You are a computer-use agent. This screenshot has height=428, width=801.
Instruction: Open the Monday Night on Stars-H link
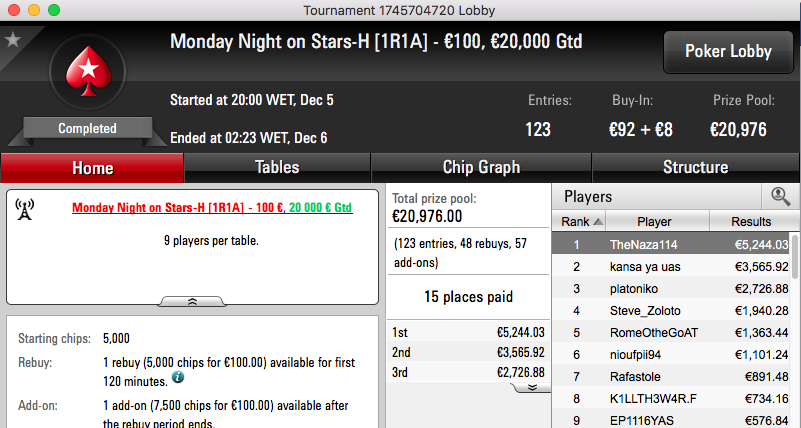tap(212, 207)
